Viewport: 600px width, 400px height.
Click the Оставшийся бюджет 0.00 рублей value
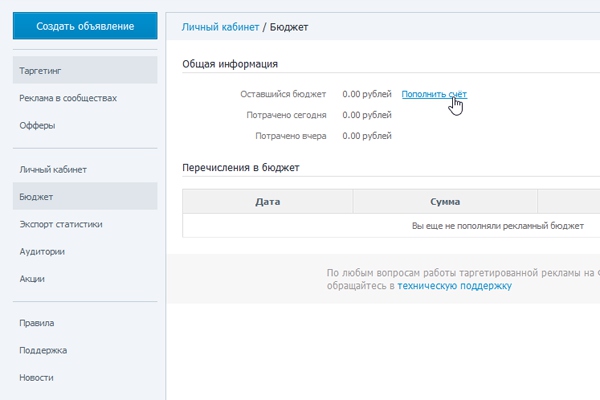[366, 94]
